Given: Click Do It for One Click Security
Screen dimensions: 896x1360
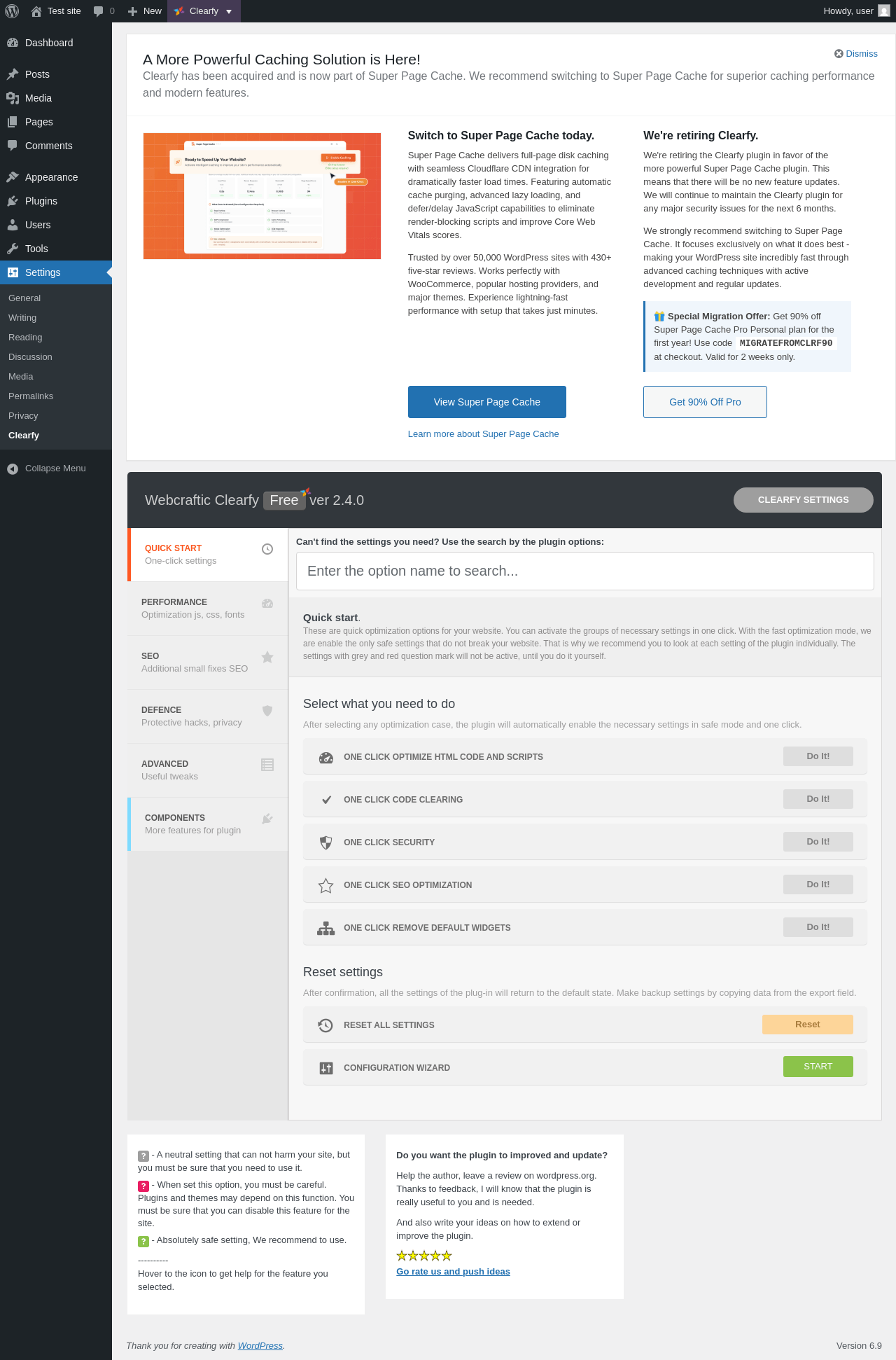Looking at the screenshot, I should [818, 842].
